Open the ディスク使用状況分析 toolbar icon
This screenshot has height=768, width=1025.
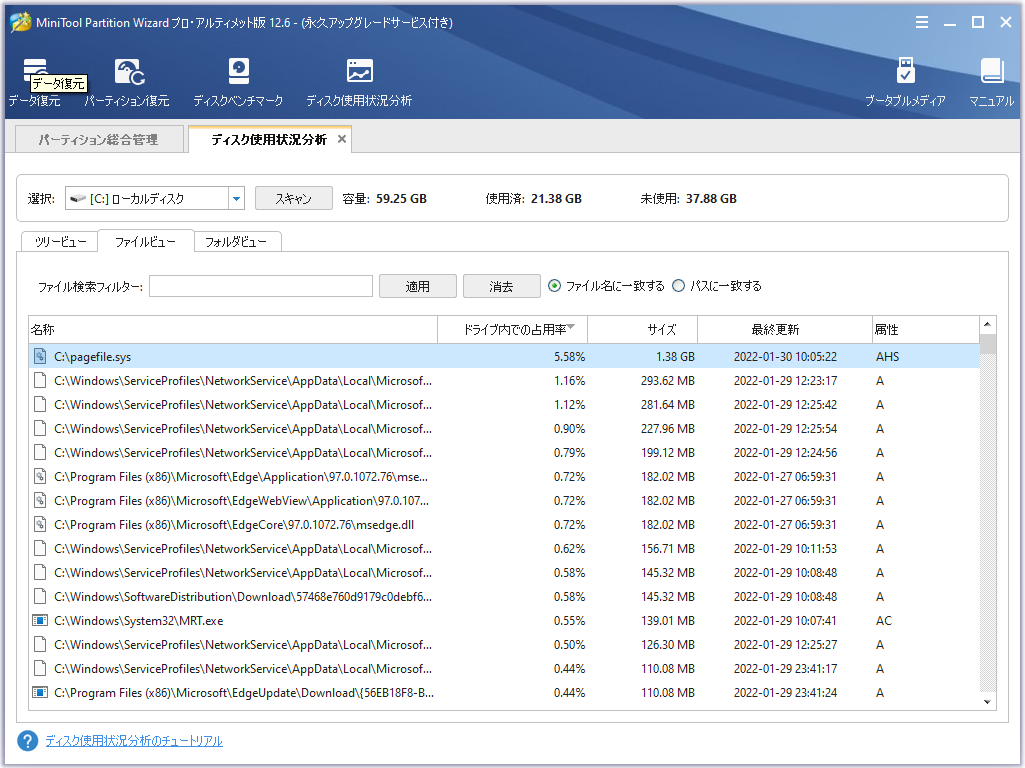[x=359, y=82]
